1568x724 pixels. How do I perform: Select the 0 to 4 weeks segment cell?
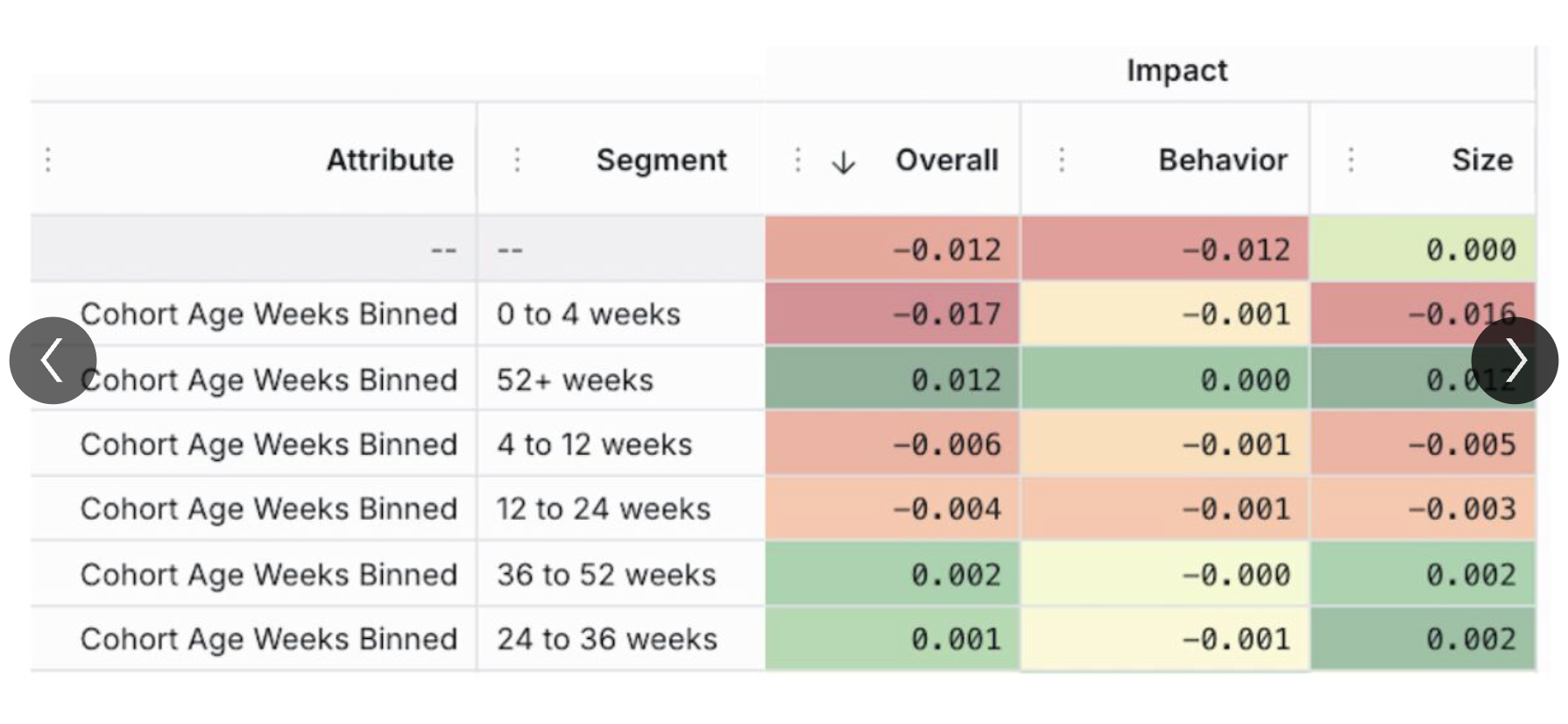coord(589,314)
